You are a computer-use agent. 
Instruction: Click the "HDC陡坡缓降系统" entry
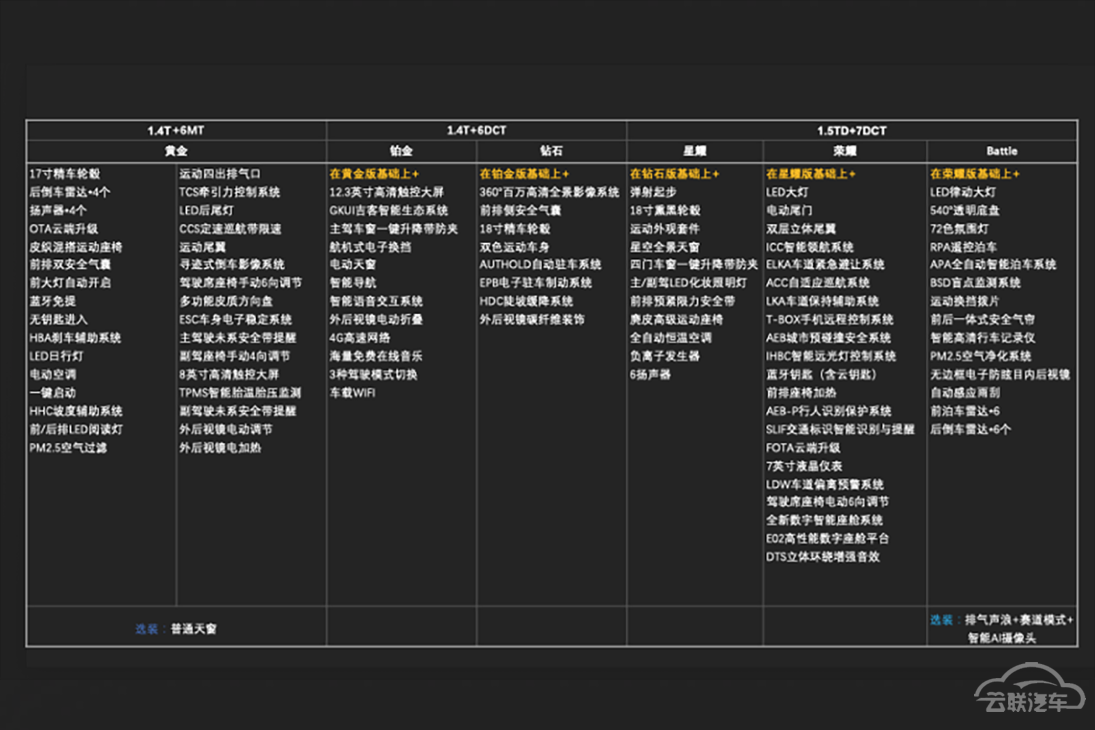pyautogui.click(x=526, y=301)
